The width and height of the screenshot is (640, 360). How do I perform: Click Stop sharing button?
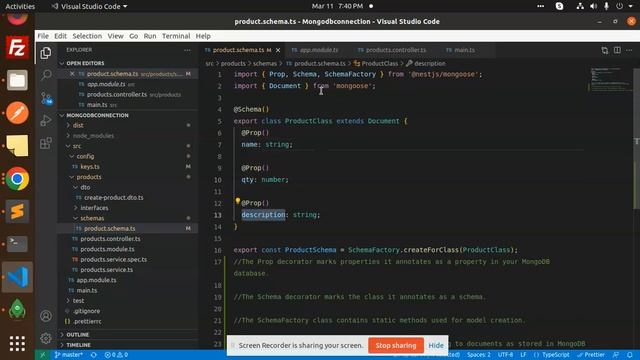click(x=396, y=345)
